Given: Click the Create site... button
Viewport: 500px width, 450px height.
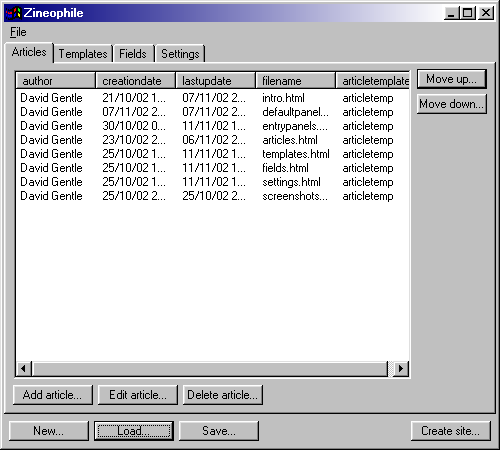Looking at the screenshot, I should pos(451,431).
